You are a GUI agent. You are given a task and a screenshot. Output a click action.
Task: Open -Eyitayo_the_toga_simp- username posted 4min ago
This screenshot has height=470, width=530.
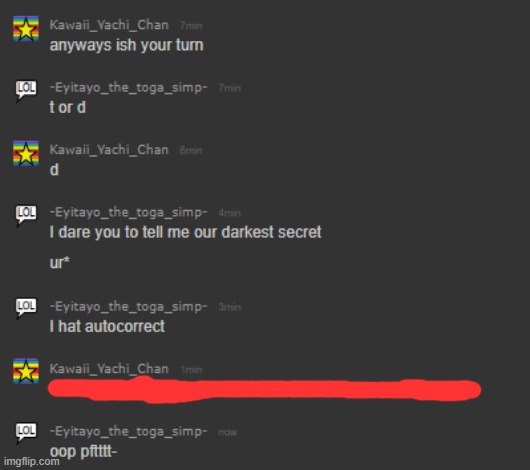tap(128, 213)
